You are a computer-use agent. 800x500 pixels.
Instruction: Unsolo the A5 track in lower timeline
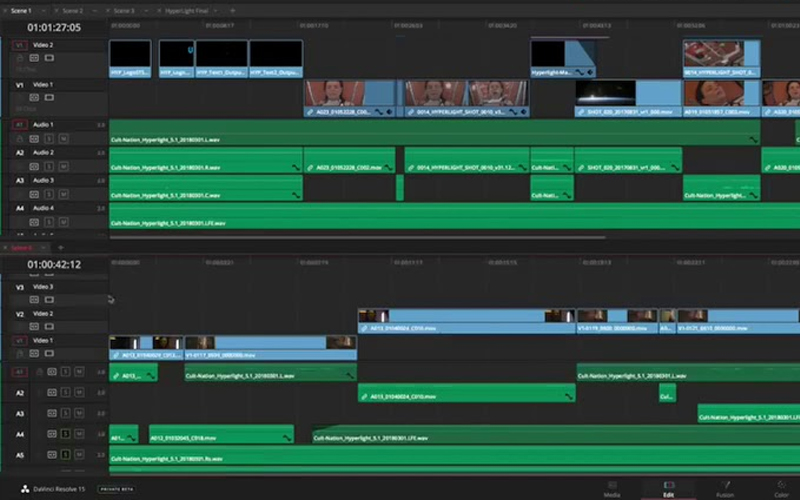point(65,455)
